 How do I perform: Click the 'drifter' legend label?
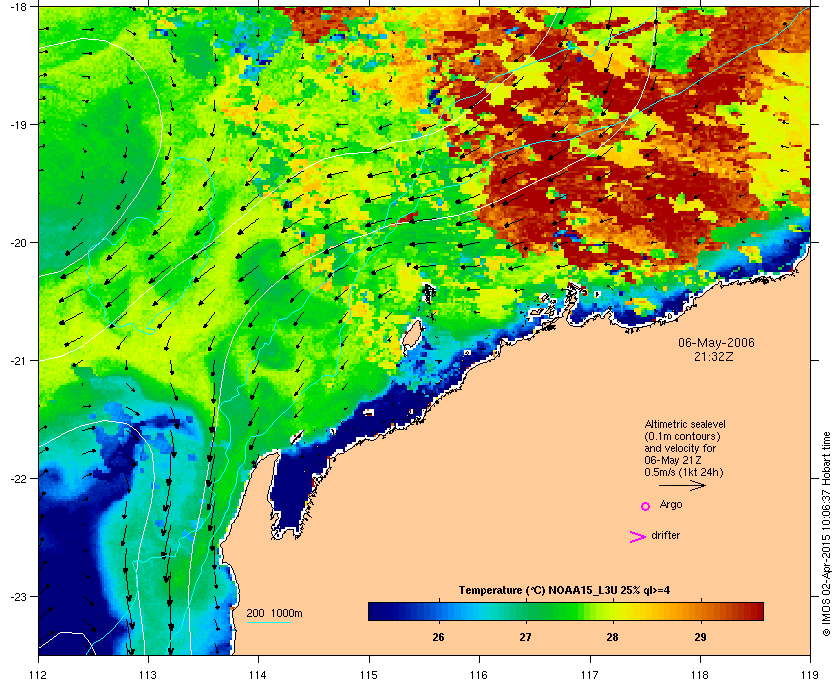[666, 535]
